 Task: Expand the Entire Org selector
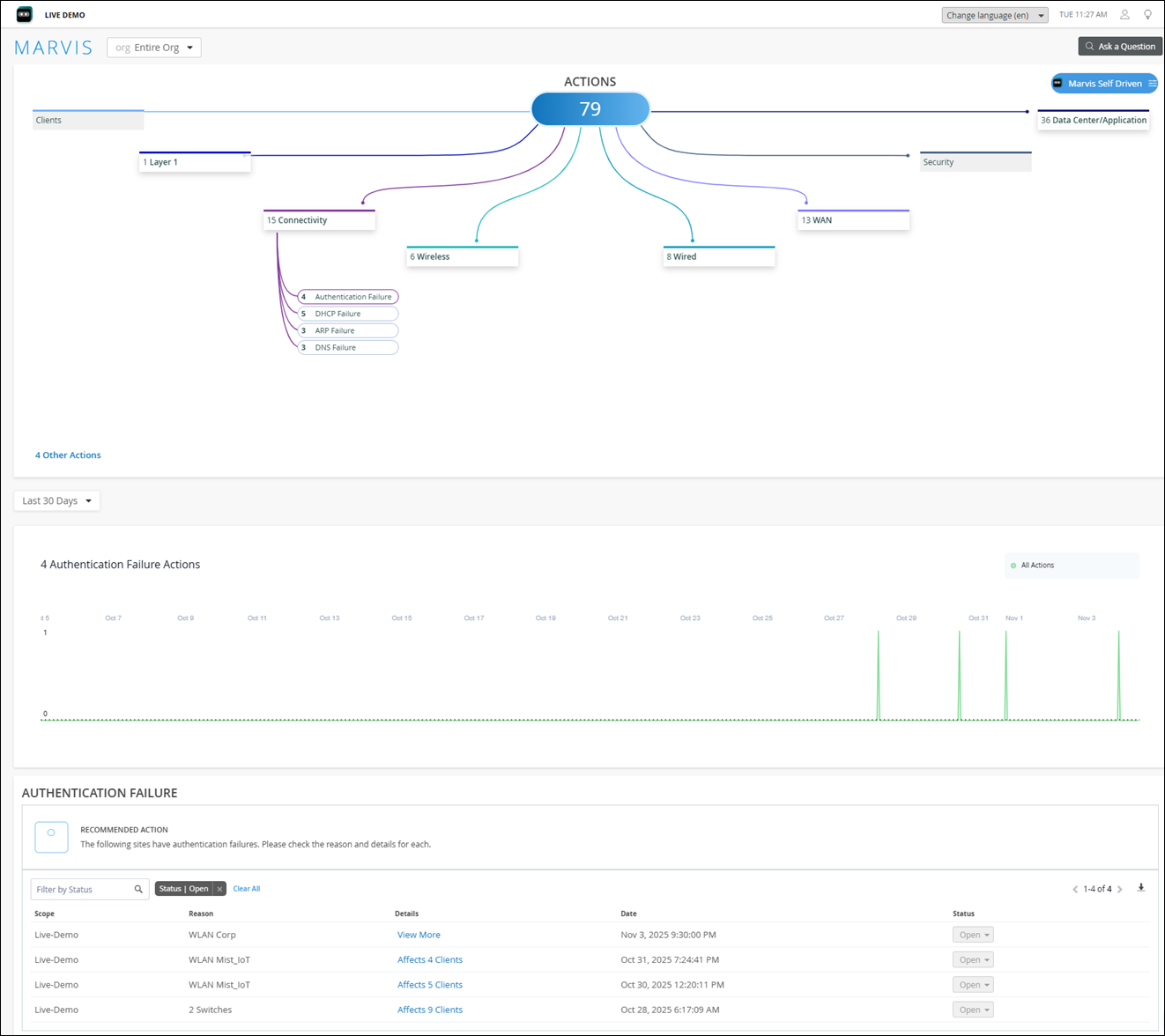pyautogui.click(x=154, y=48)
